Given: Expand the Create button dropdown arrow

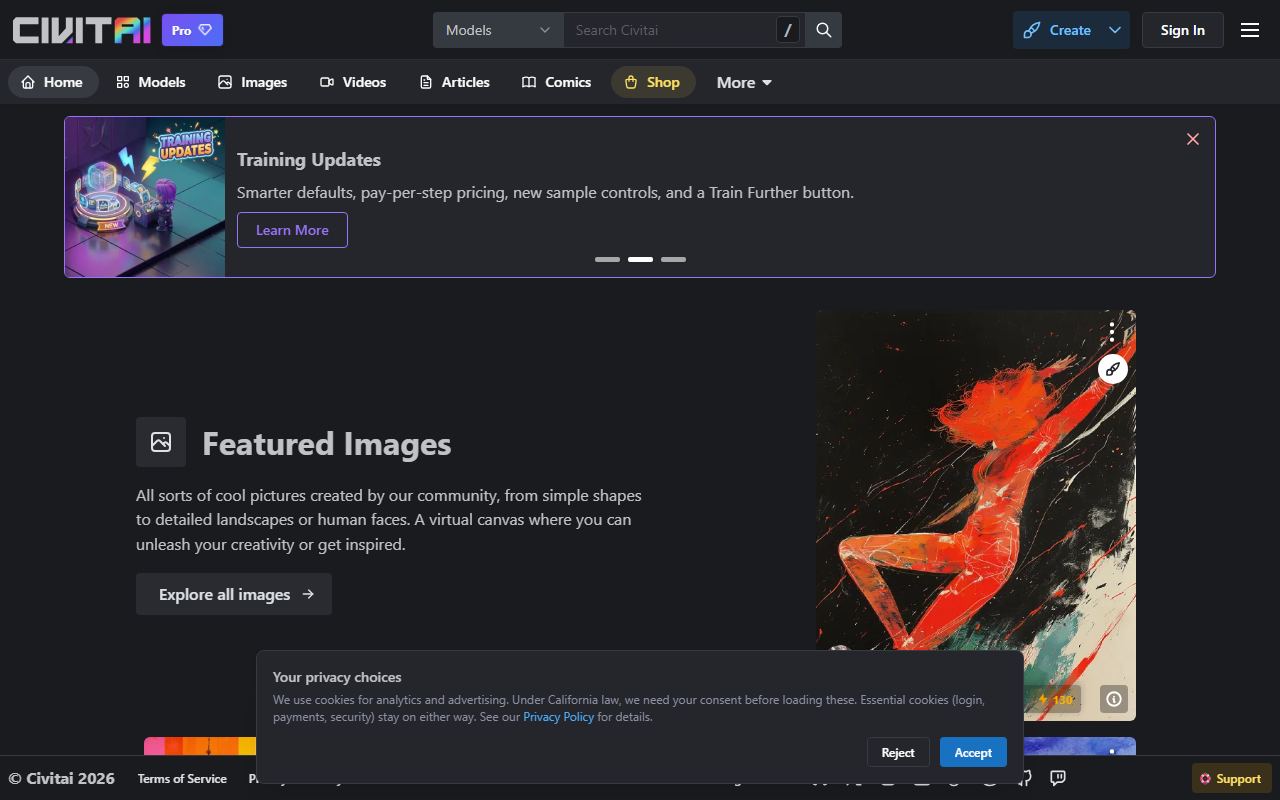Looking at the screenshot, I should pyautogui.click(x=1115, y=30).
